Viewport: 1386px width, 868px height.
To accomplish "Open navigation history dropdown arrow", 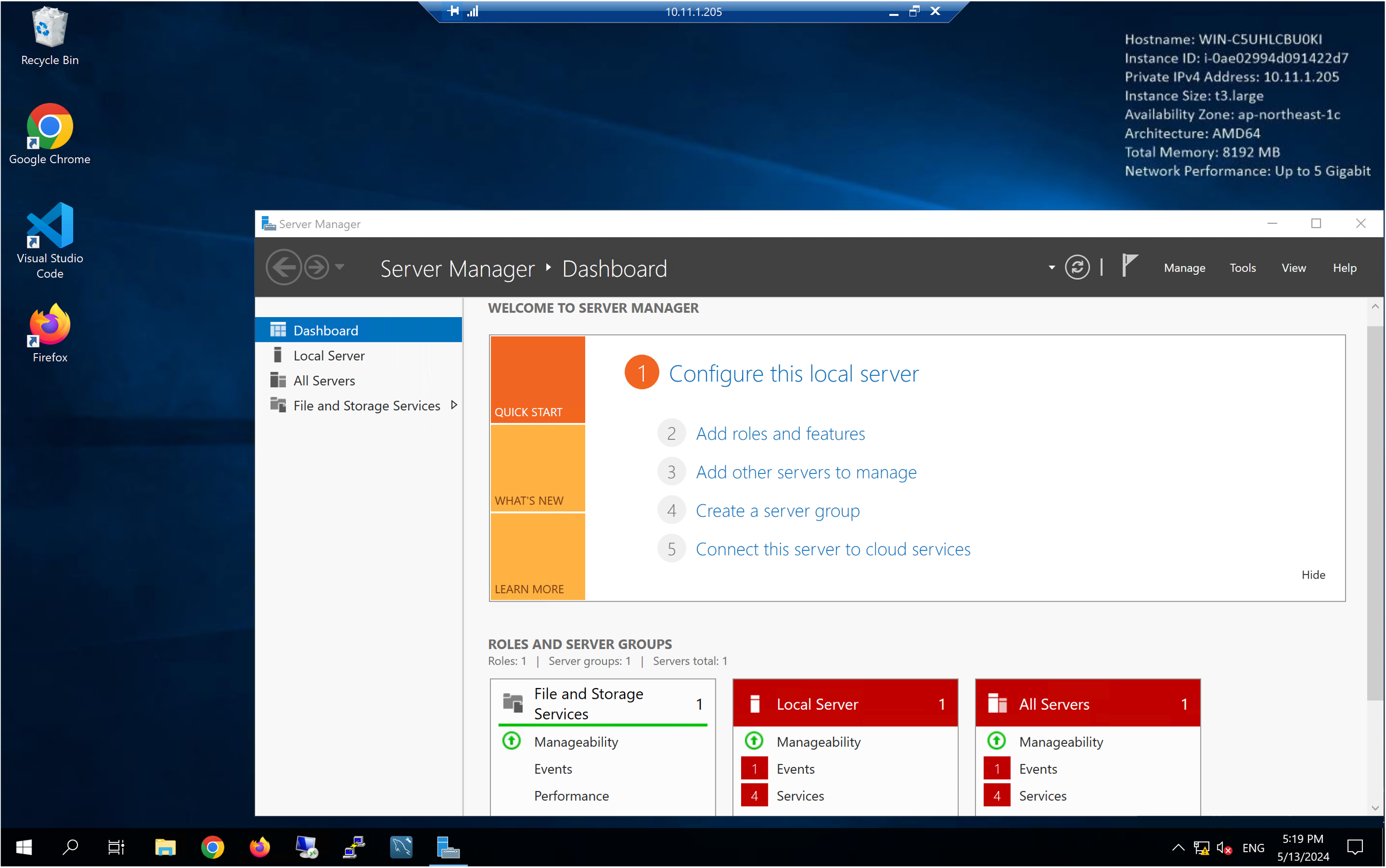I will [x=340, y=267].
